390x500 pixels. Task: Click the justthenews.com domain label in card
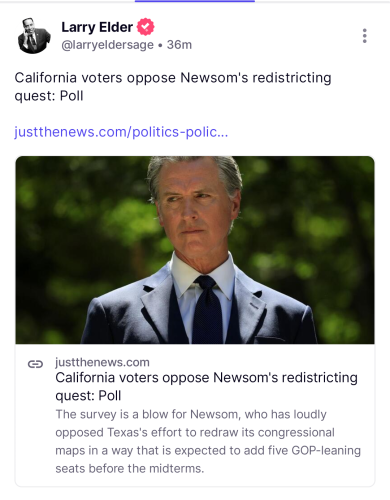102,362
